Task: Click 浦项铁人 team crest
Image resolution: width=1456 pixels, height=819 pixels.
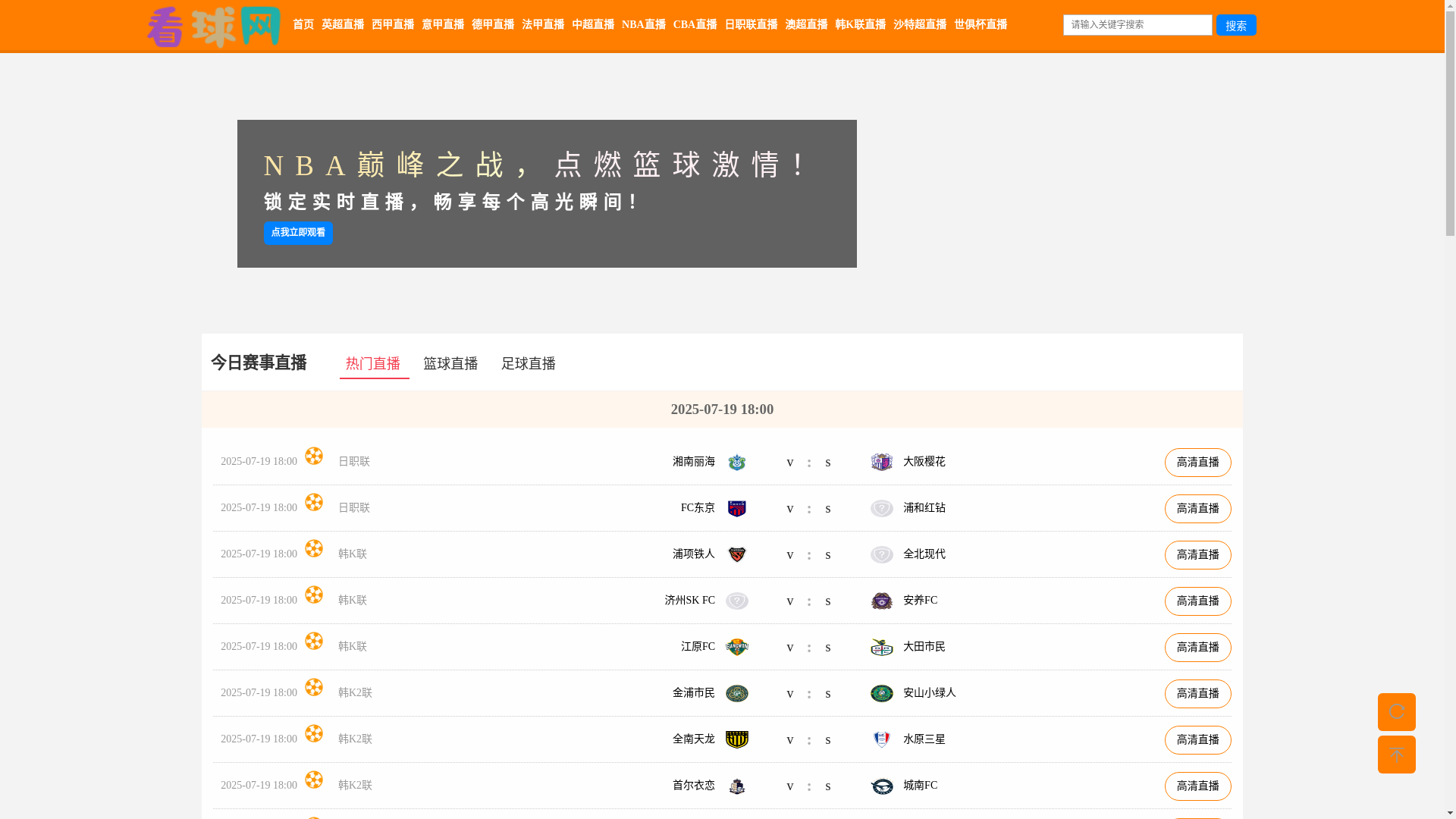Action: coord(737,554)
